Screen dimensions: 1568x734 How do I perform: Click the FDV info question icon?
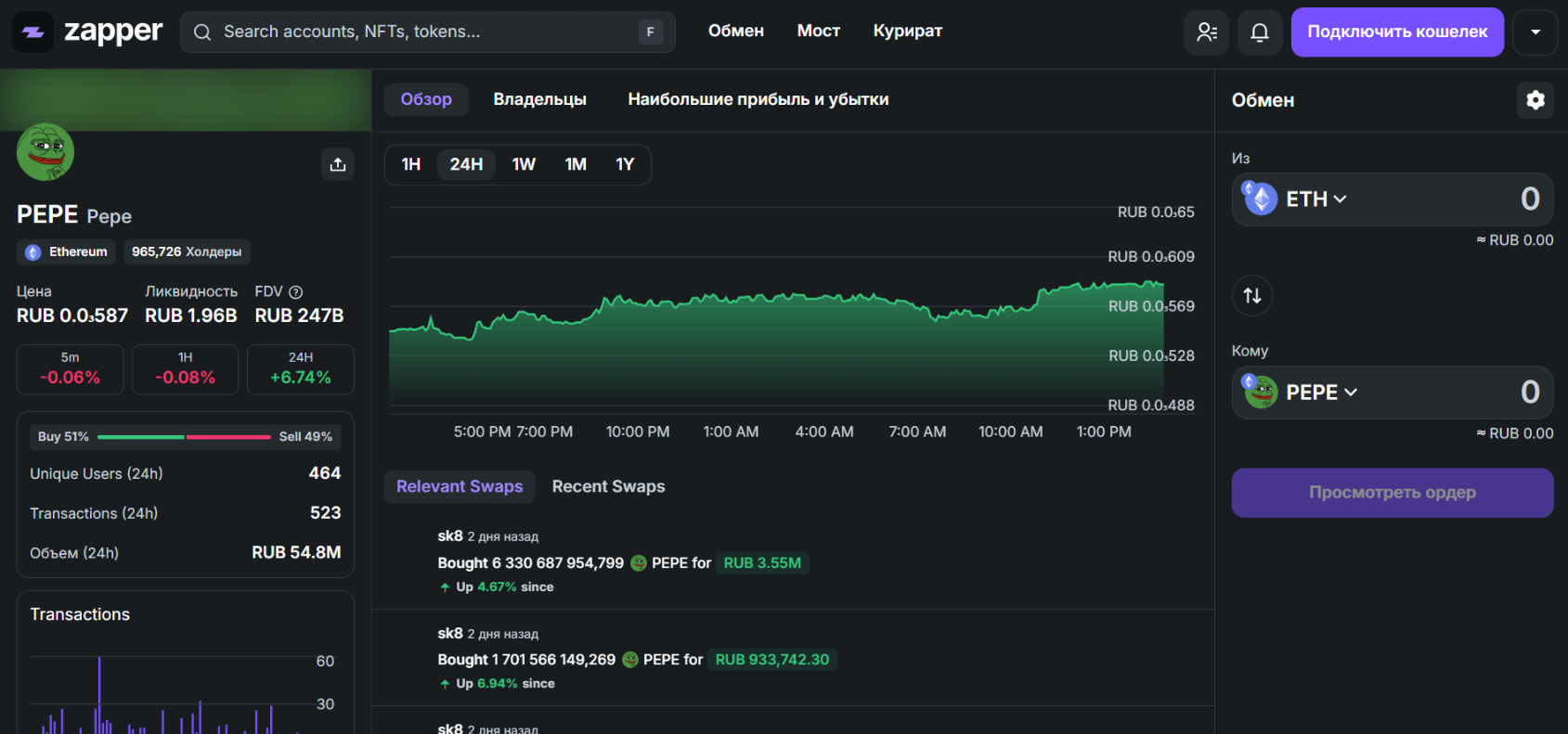tap(296, 291)
